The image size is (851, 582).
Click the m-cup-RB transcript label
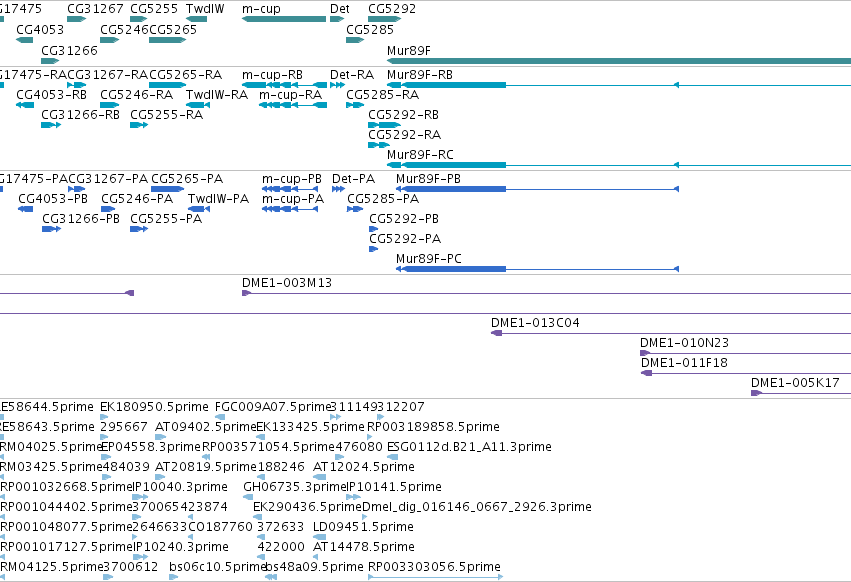(272, 75)
